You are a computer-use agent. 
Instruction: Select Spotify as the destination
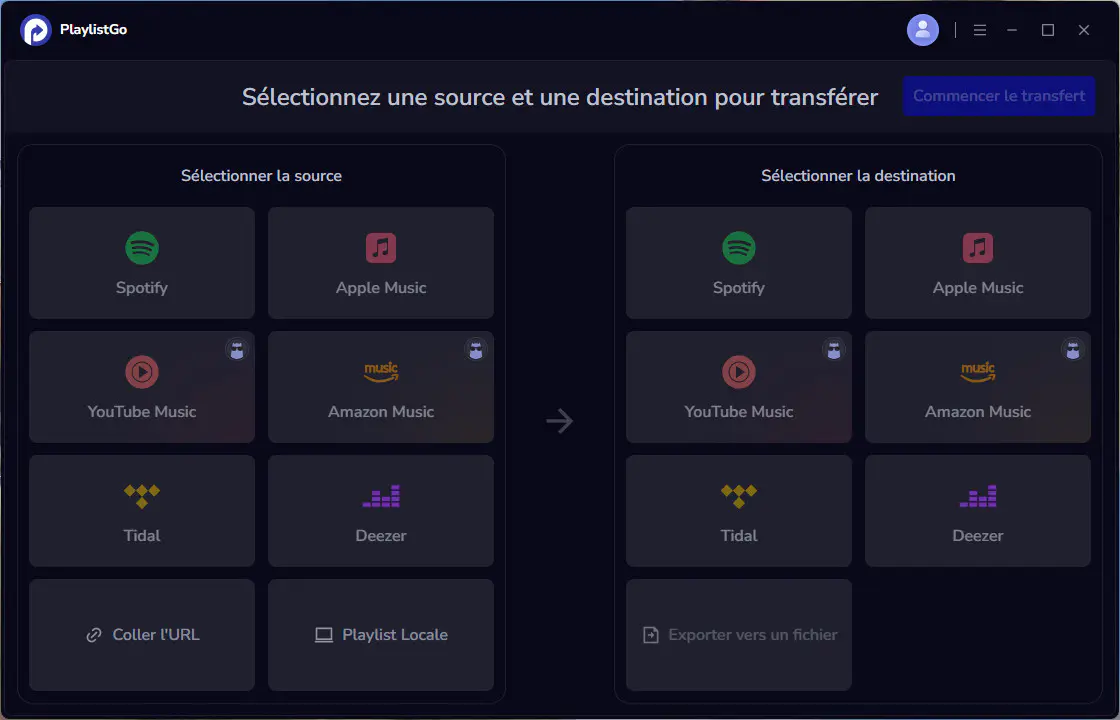[738, 263]
